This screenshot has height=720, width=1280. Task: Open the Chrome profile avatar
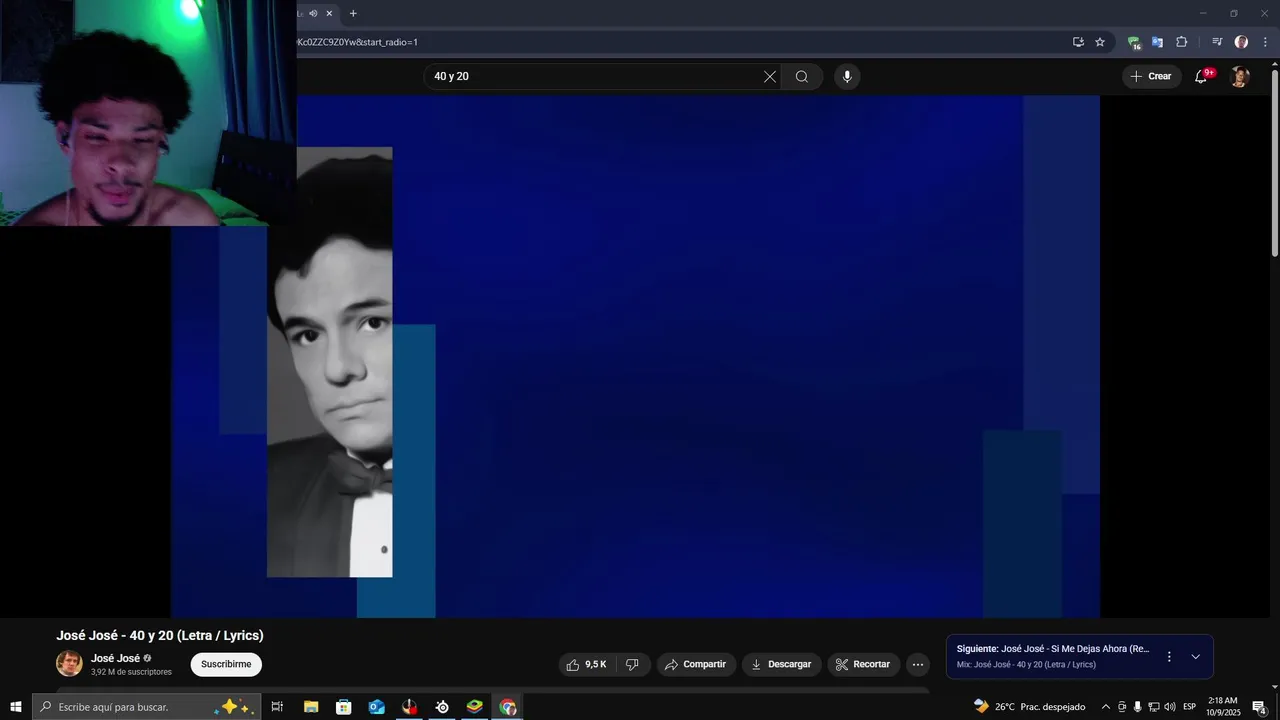point(1241,42)
